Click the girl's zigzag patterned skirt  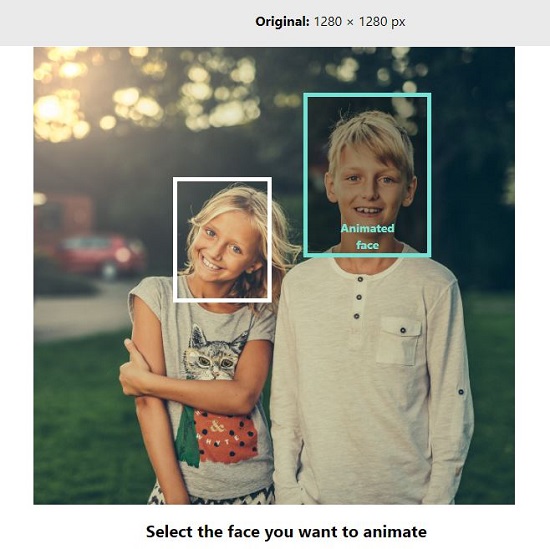(x=210, y=495)
